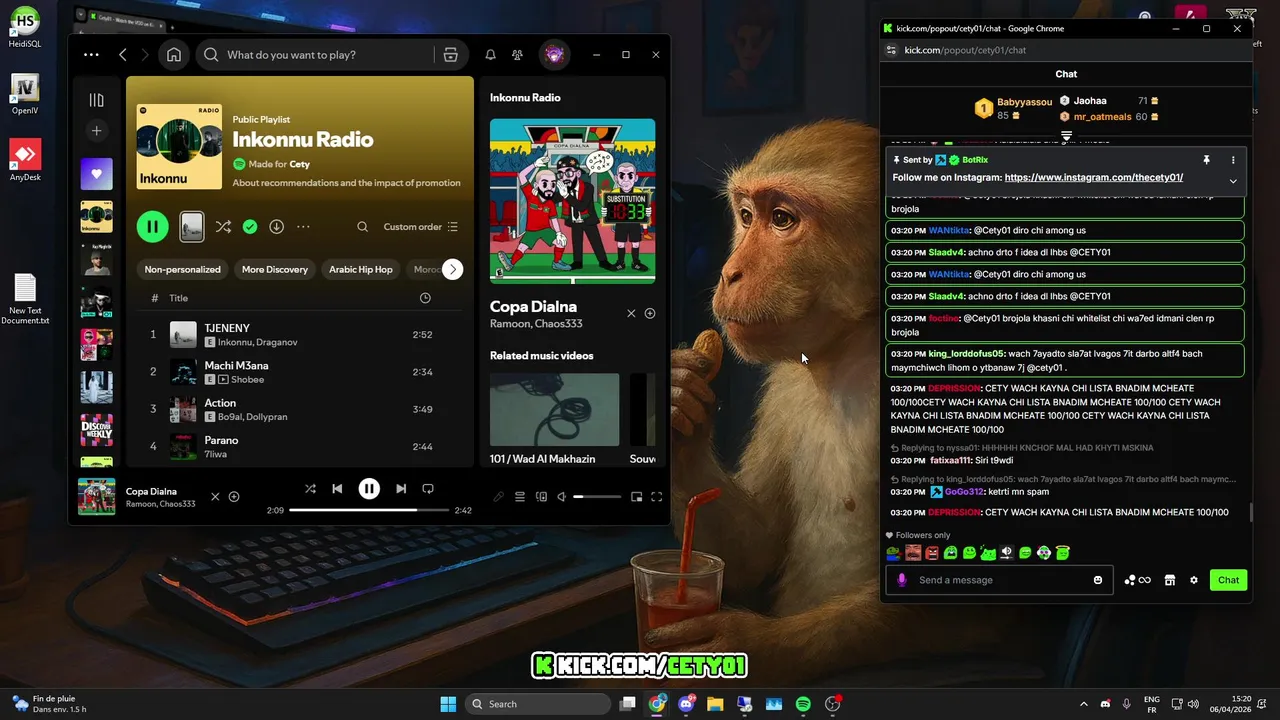Image resolution: width=1280 pixels, height=720 pixels.
Task: Create playlist with plus icon in sidebar
Action: (x=96, y=130)
